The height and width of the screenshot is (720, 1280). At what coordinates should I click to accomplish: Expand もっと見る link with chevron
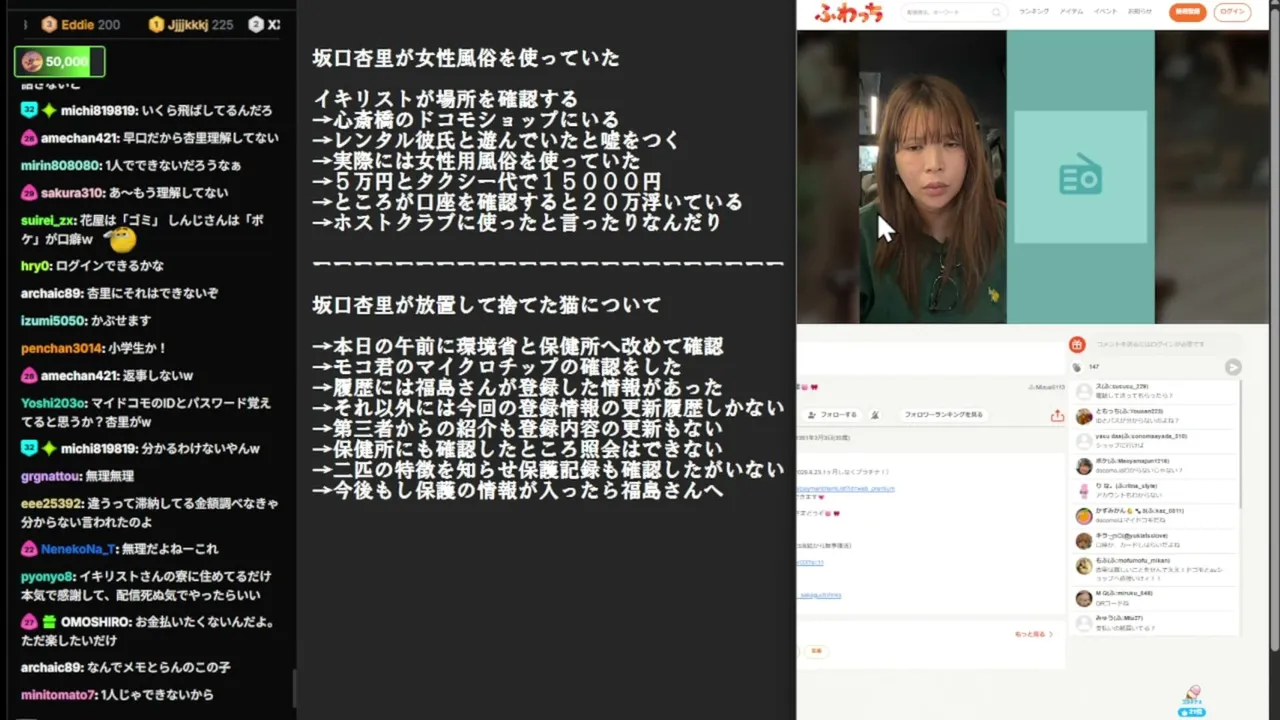(1033, 634)
